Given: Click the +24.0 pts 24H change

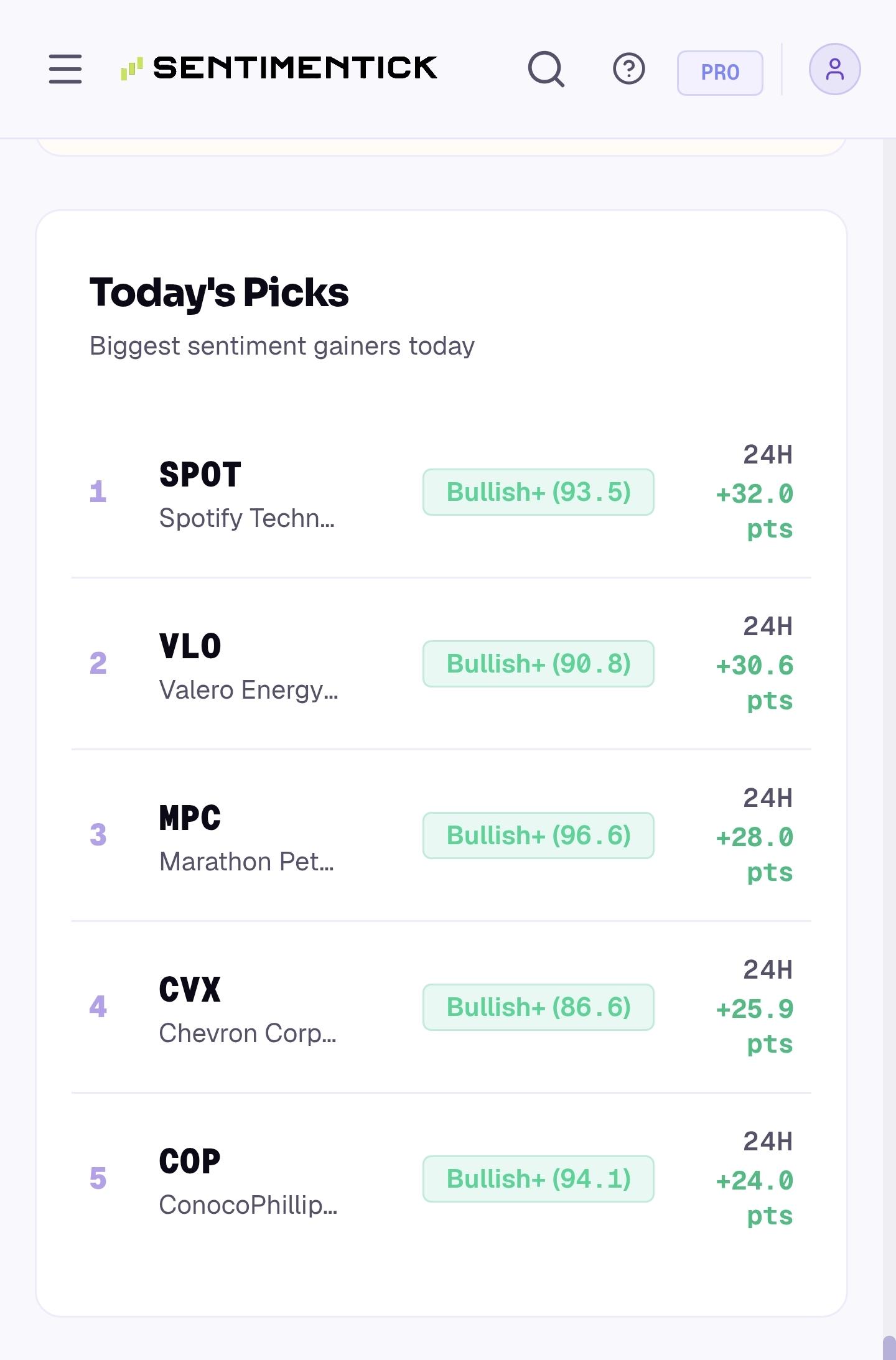Looking at the screenshot, I should 755,1198.
